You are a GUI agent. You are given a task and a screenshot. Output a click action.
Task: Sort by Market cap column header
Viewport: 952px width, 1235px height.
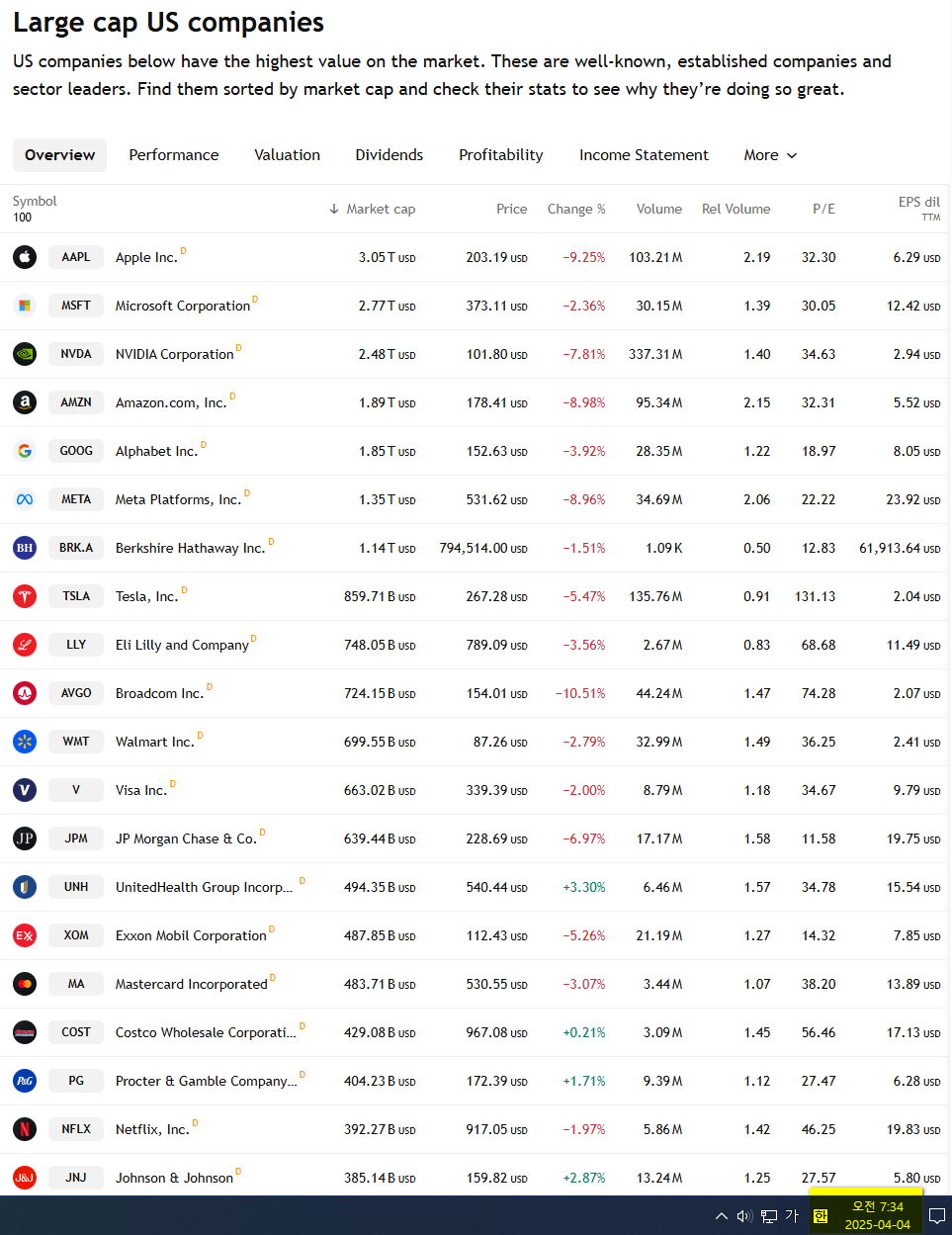(372, 209)
